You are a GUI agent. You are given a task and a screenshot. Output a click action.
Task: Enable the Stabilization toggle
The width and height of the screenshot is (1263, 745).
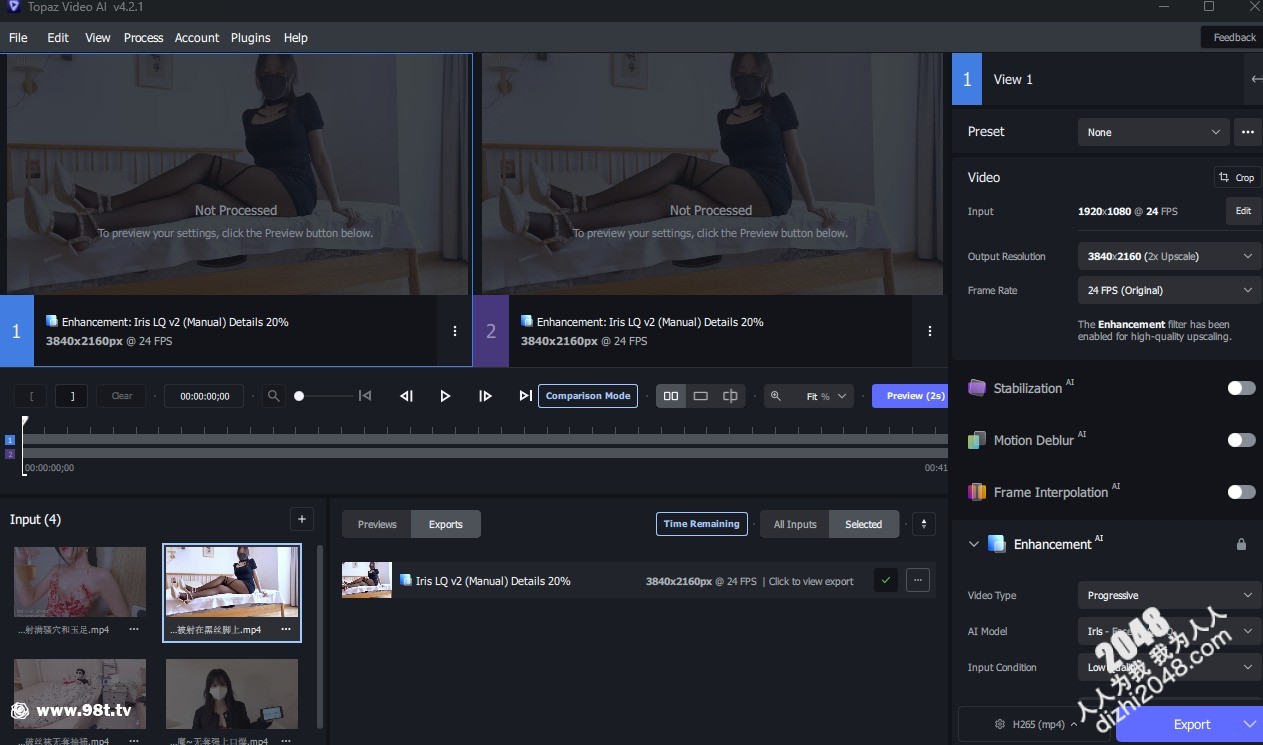point(1241,388)
